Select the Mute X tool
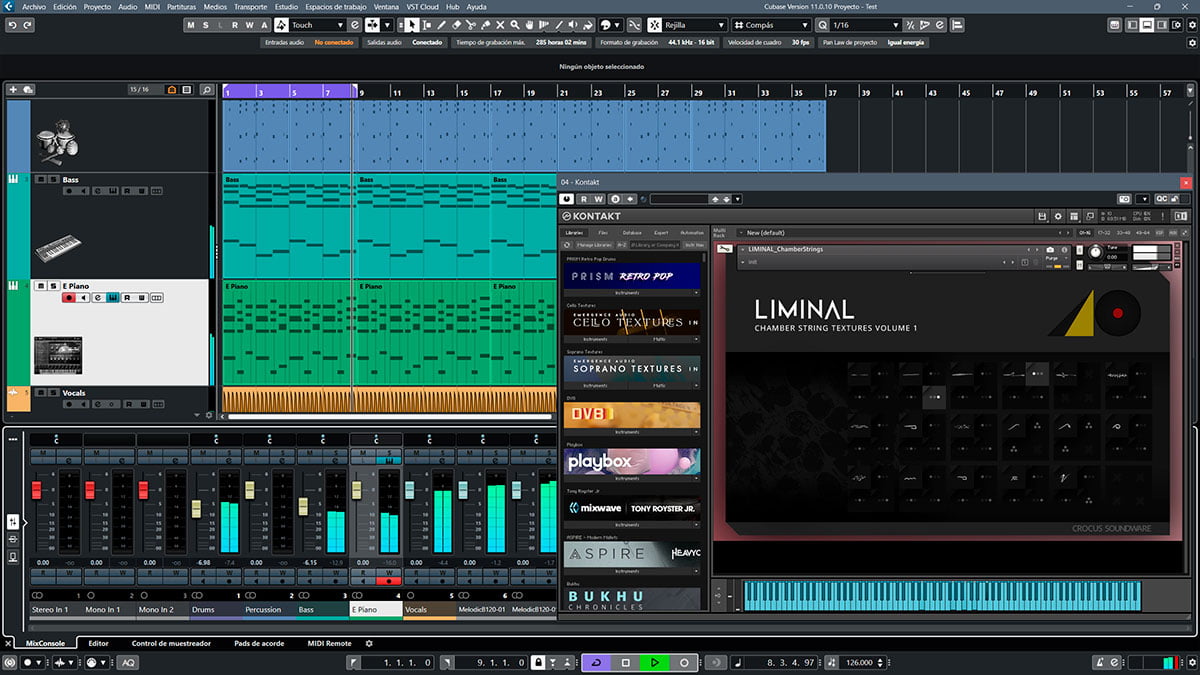The image size is (1200, 675). (x=501, y=25)
